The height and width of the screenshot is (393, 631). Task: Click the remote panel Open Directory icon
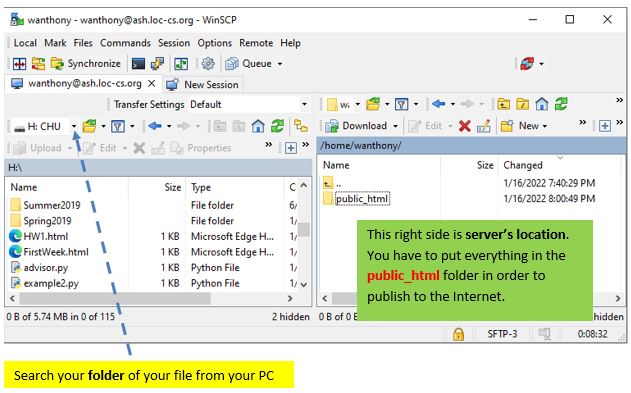(373, 104)
